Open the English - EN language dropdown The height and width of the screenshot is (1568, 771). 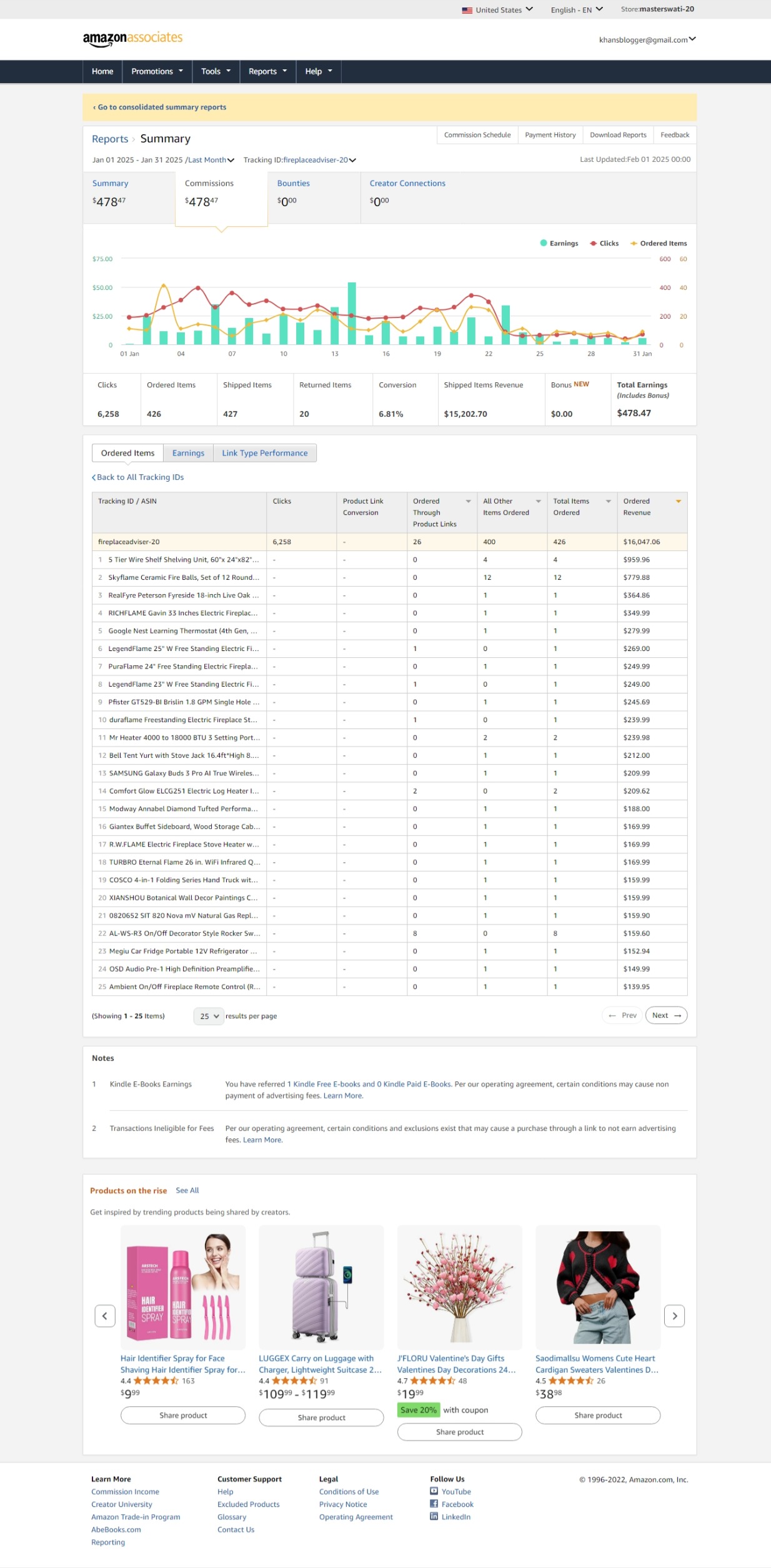tap(577, 10)
